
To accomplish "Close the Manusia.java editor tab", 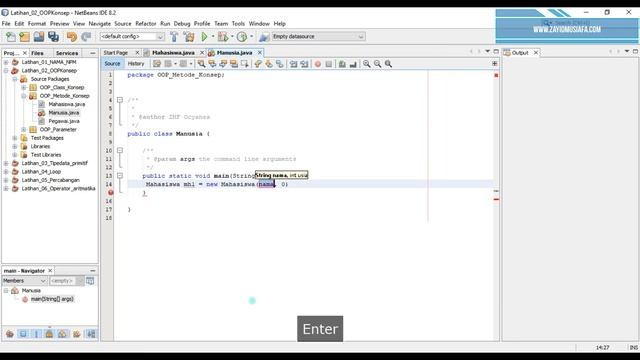I will (x=260, y=53).
